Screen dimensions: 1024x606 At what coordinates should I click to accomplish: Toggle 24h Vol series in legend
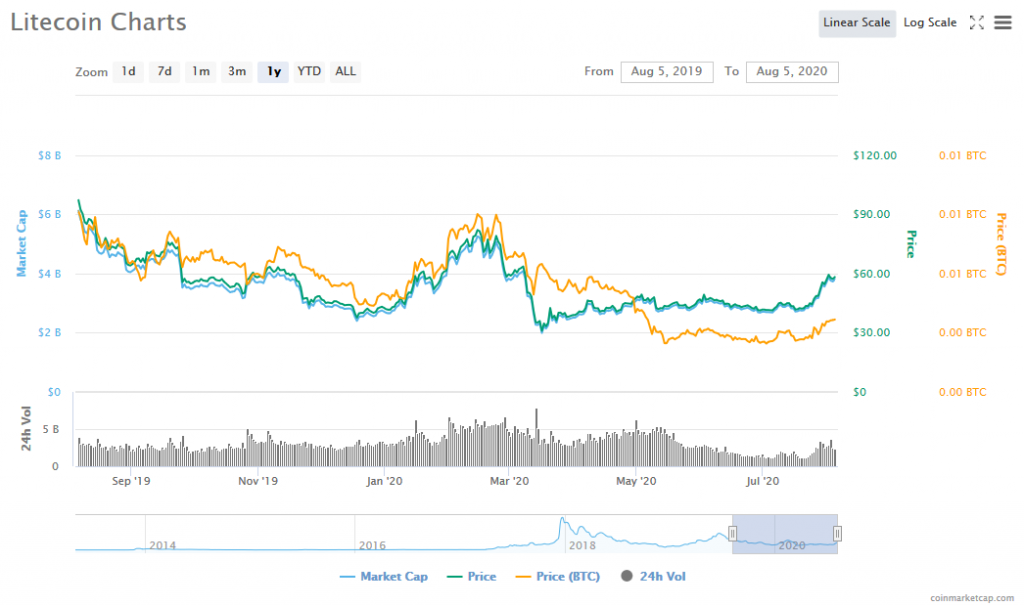(x=653, y=577)
